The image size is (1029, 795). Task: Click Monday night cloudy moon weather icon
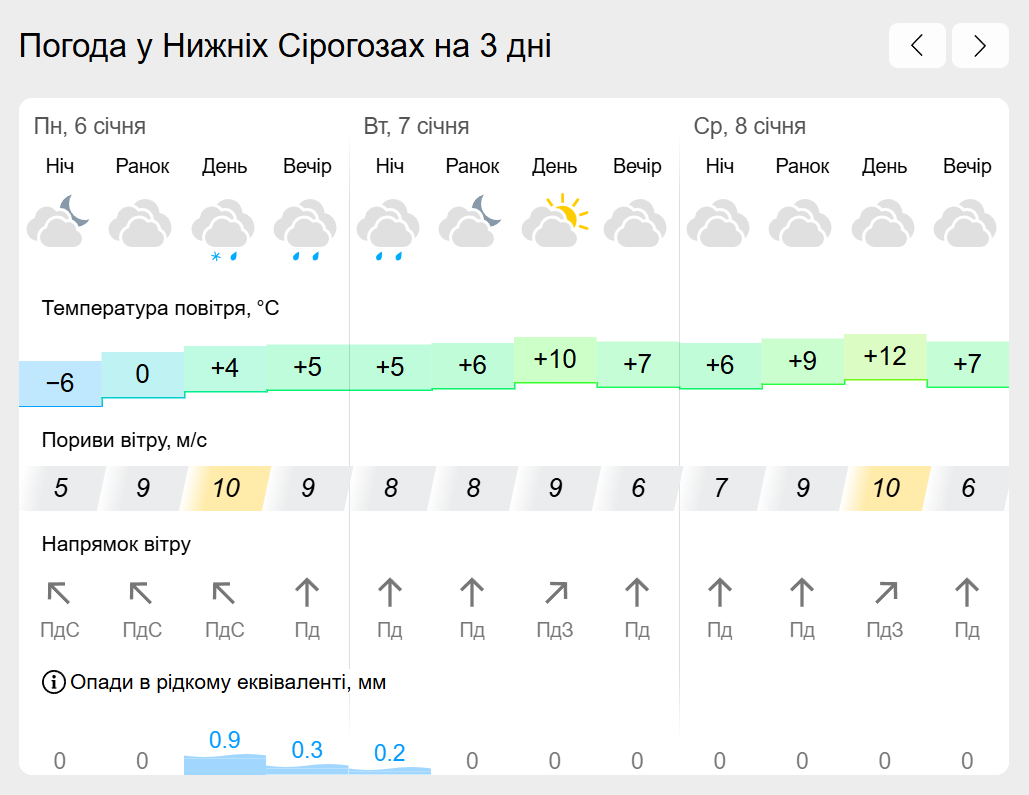[58, 222]
